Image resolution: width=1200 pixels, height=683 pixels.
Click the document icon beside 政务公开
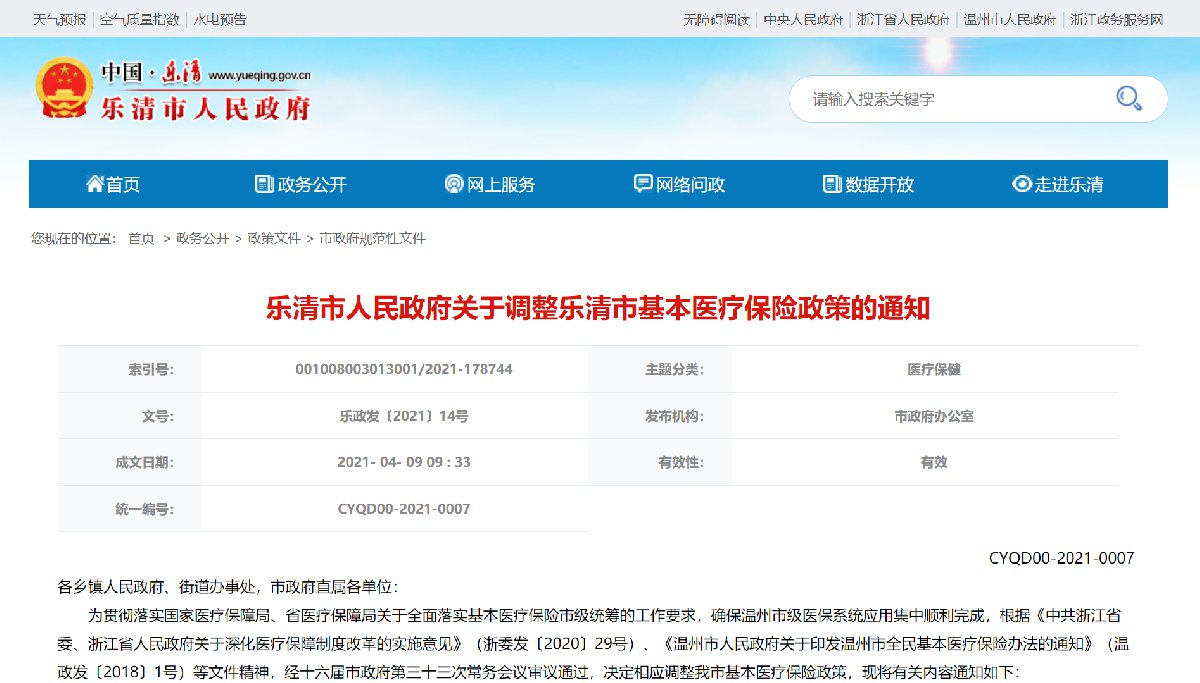pyautogui.click(x=264, y=184)
